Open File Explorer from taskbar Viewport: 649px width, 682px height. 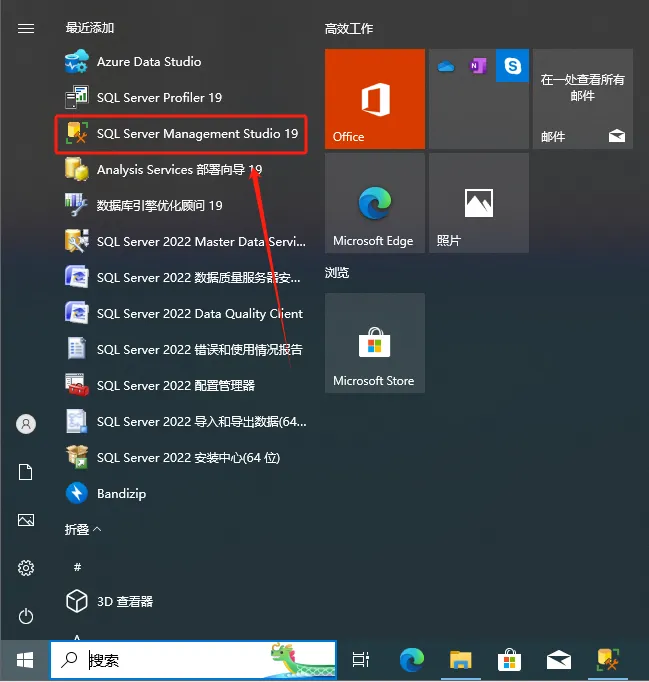tap(460, 660)
